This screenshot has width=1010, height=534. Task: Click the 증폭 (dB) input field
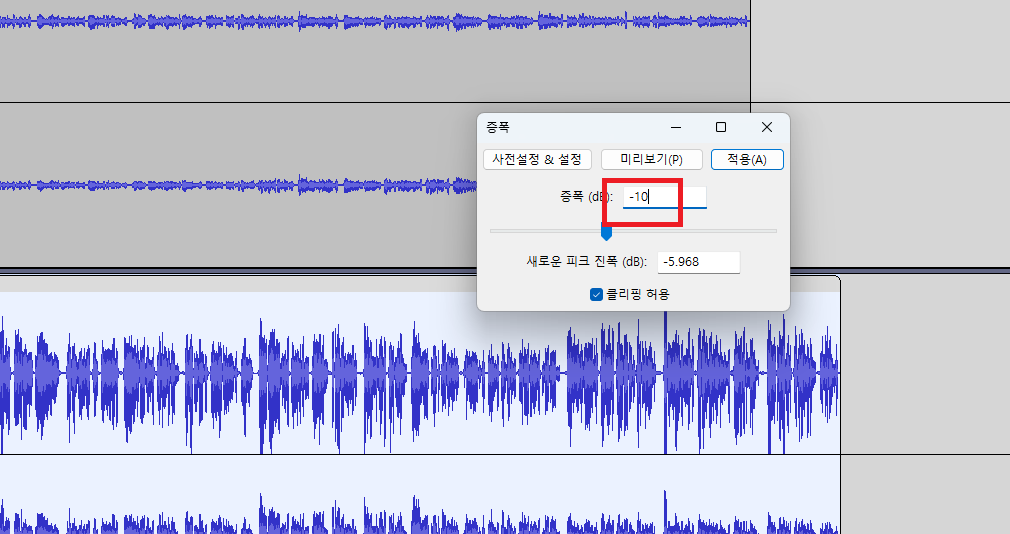[665, 197]
